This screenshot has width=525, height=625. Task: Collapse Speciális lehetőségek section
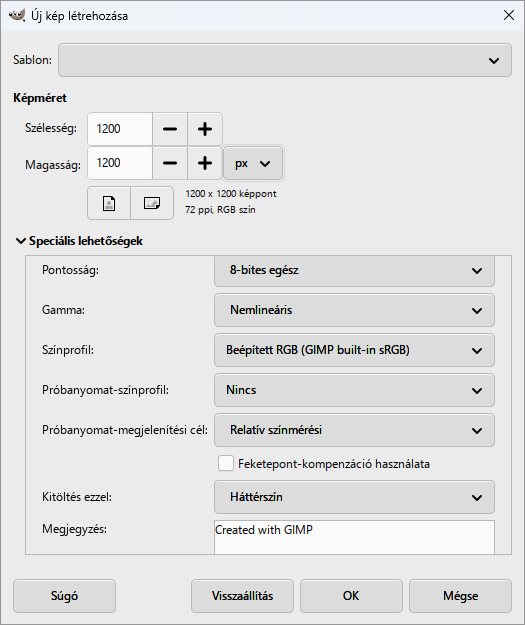[79, 241]
